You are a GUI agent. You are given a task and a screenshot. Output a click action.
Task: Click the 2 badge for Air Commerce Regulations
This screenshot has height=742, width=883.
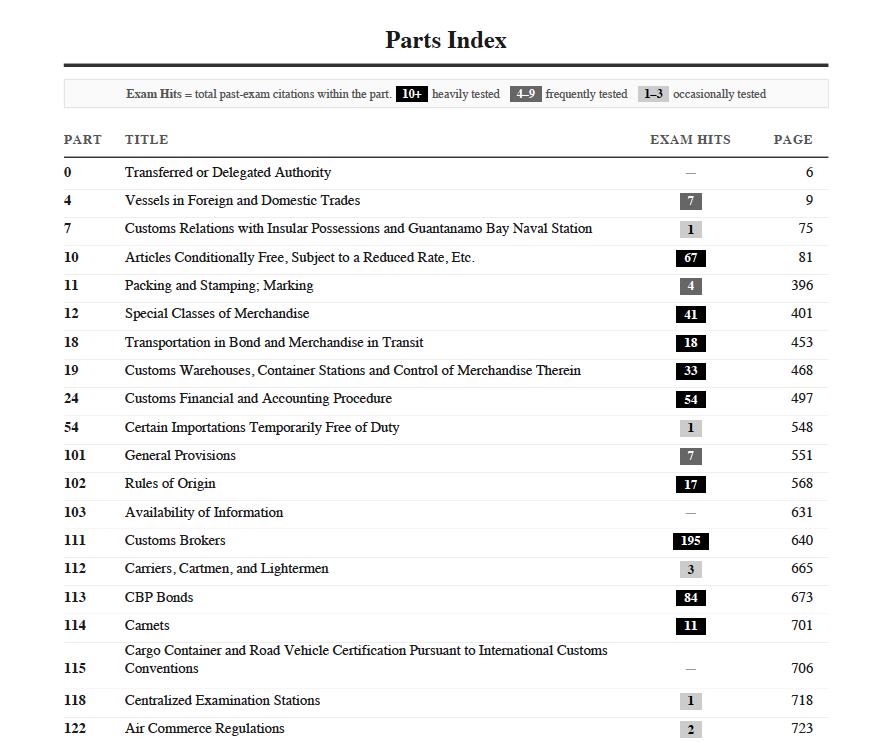(x=691, y=729)
